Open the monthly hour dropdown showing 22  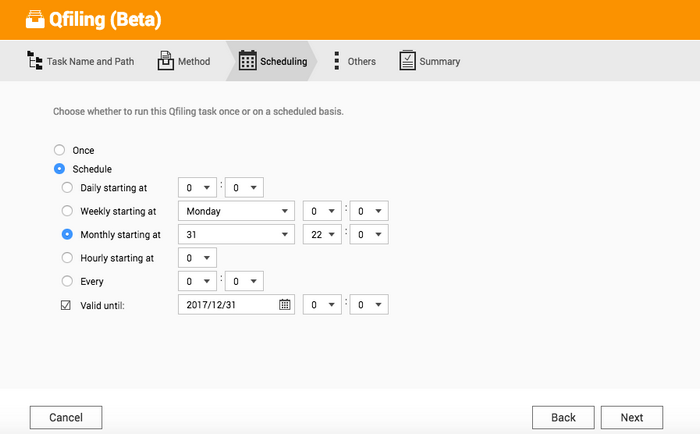pyautogui.click(x=322, y=234)
